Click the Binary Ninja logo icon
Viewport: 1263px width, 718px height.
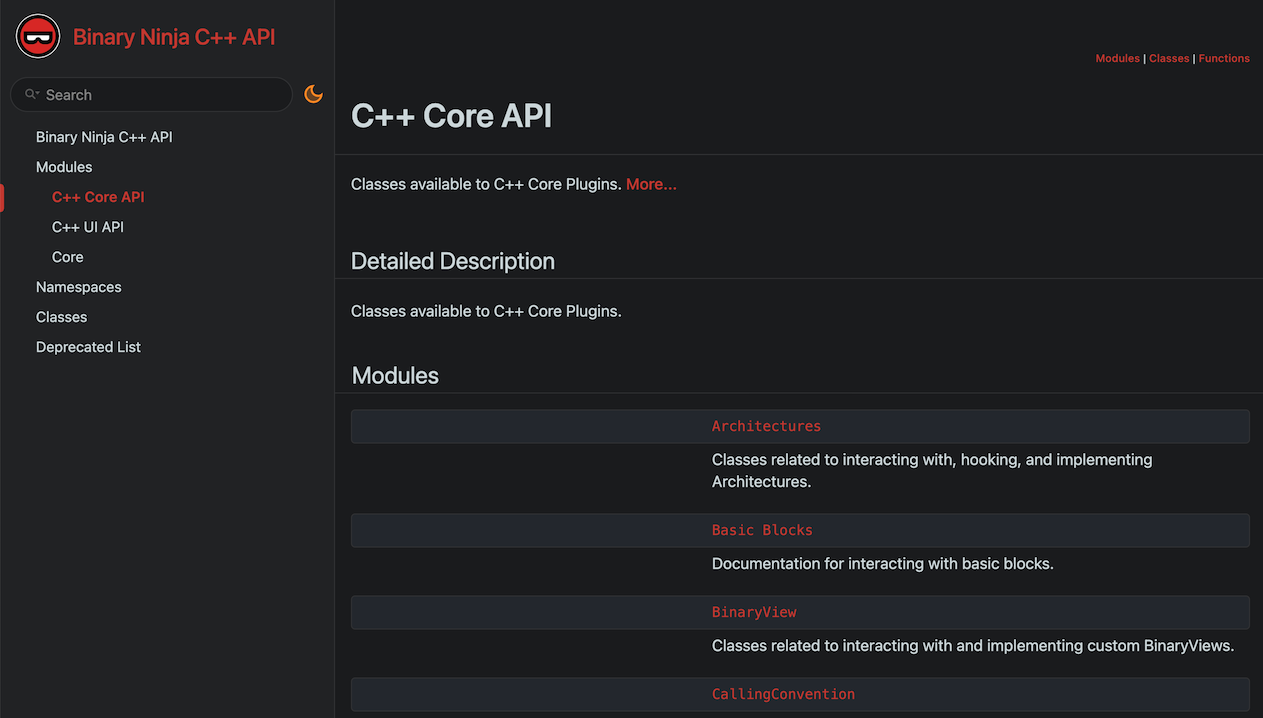(x=37, y=37)
